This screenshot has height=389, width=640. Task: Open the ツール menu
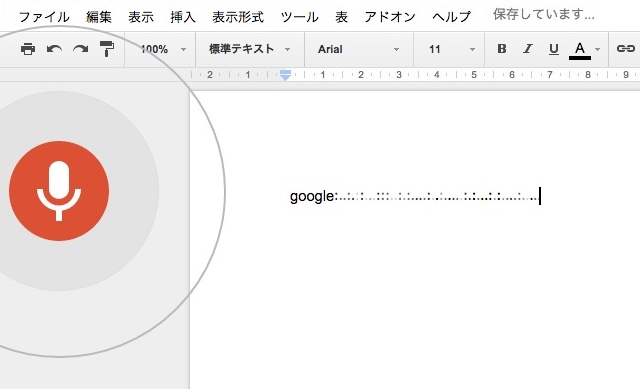point(300,17)
